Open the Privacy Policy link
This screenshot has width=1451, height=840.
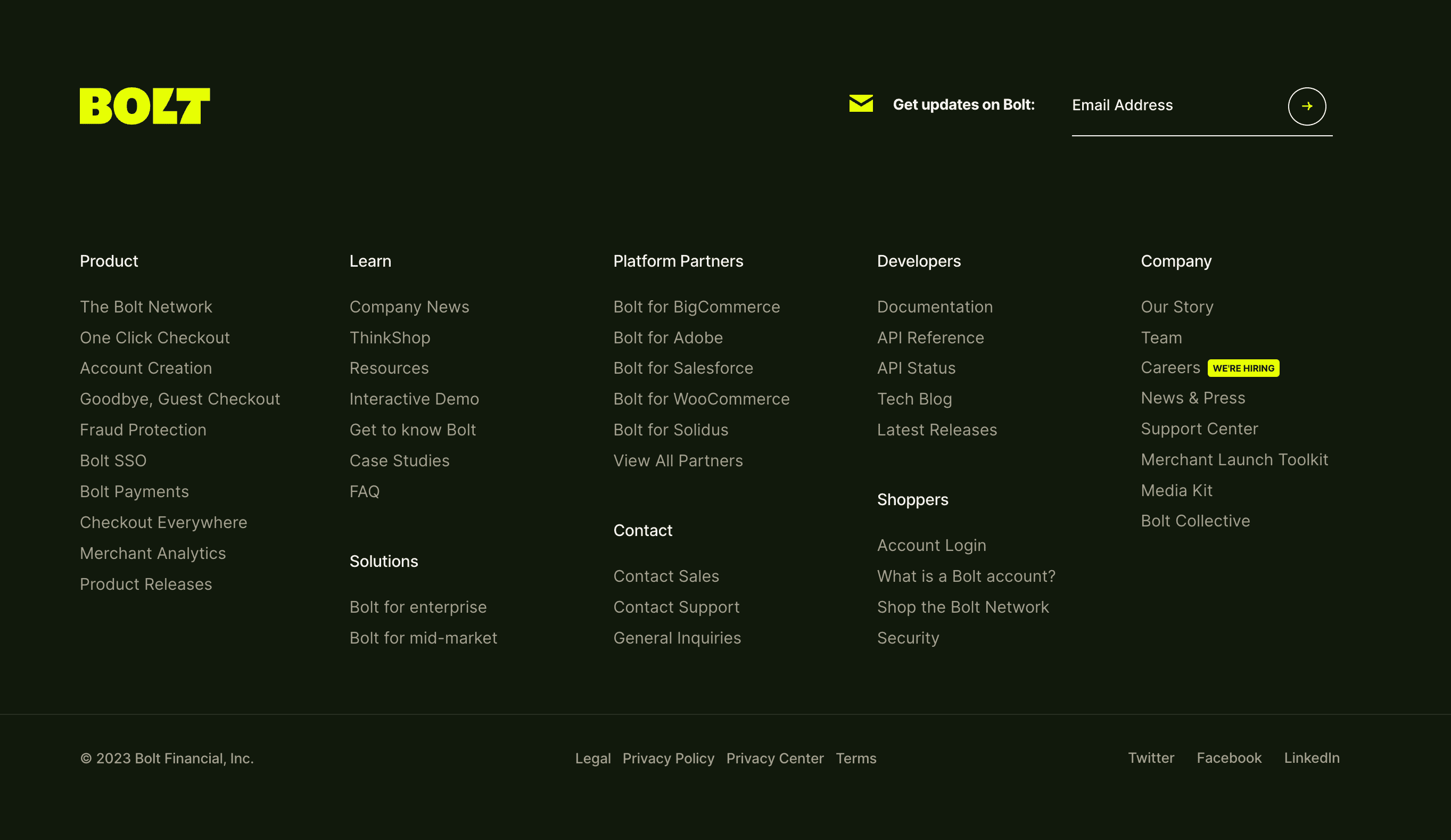[x=668, y=759]
